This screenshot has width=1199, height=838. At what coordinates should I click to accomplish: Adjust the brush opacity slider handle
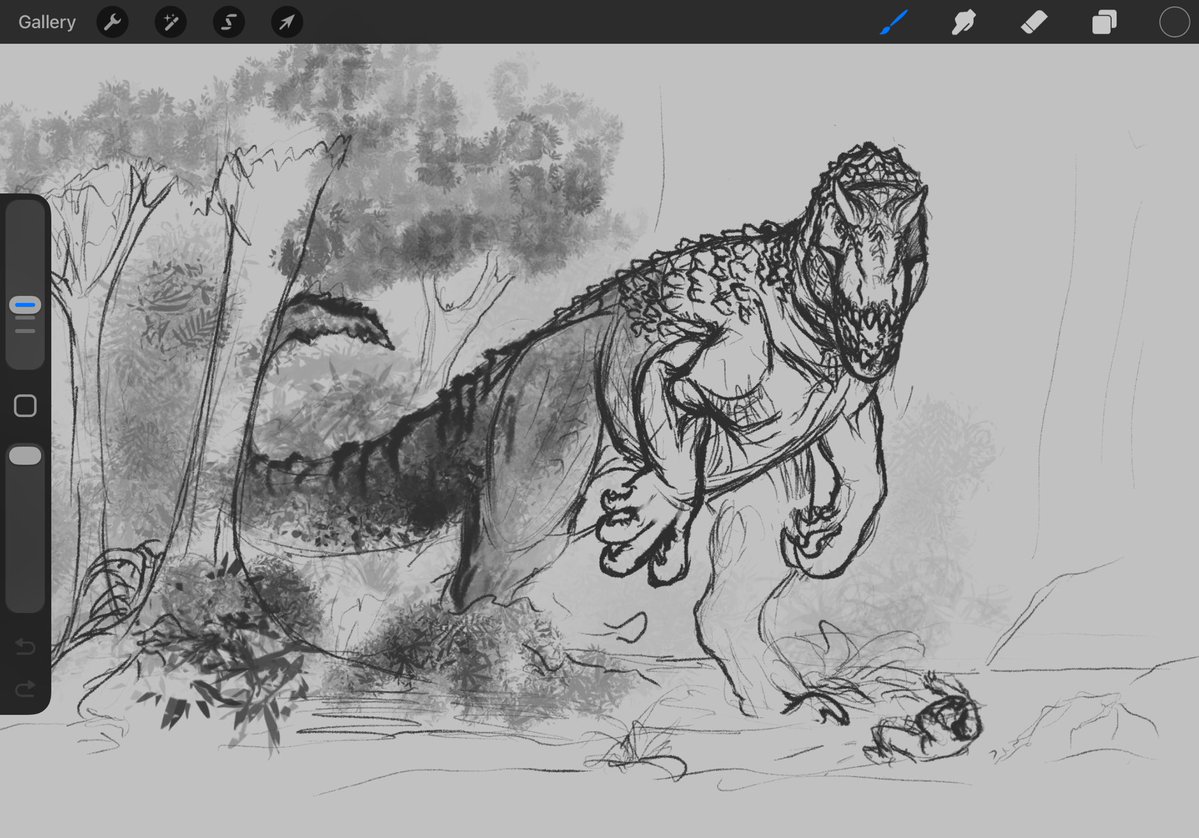click(x=25, y=456)
